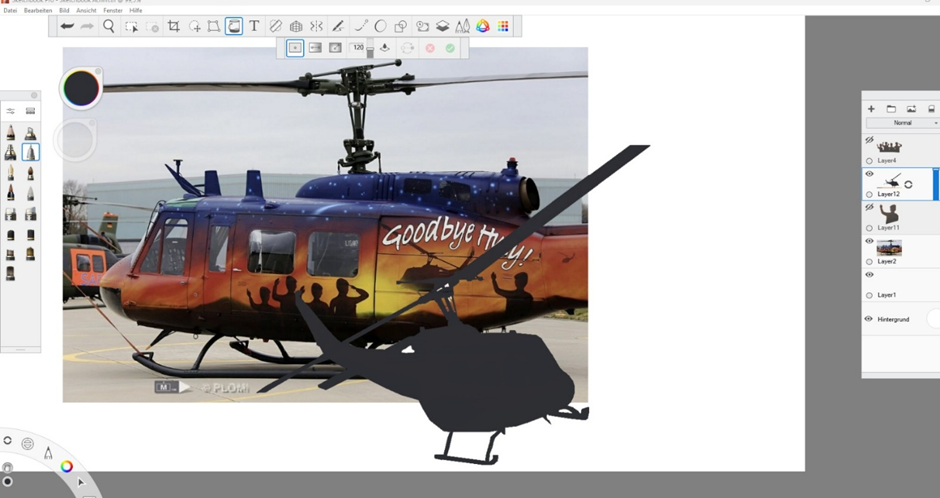This screenshot has height=498, width=940.
Task: Select the Zoom magnifier tool
Action: [x=109, y=26]
